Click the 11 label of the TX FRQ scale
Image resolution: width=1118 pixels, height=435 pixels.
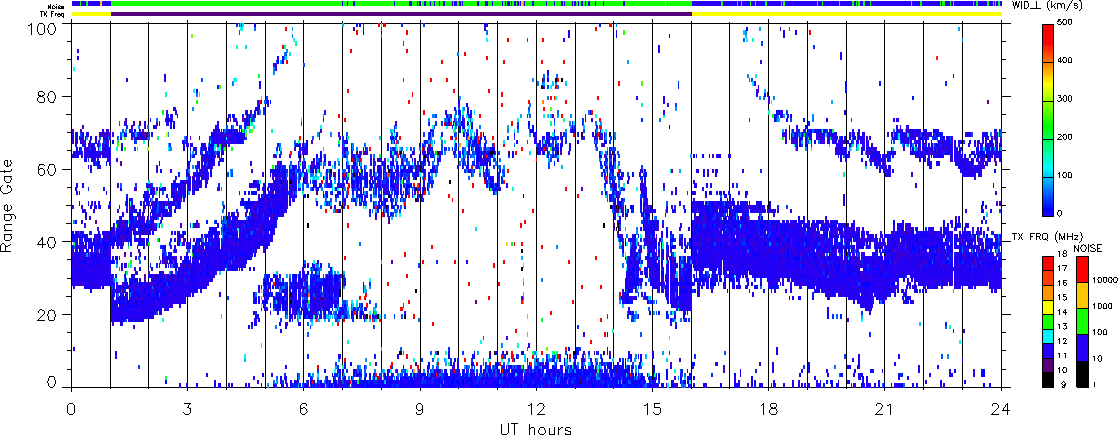(1062, 355)
